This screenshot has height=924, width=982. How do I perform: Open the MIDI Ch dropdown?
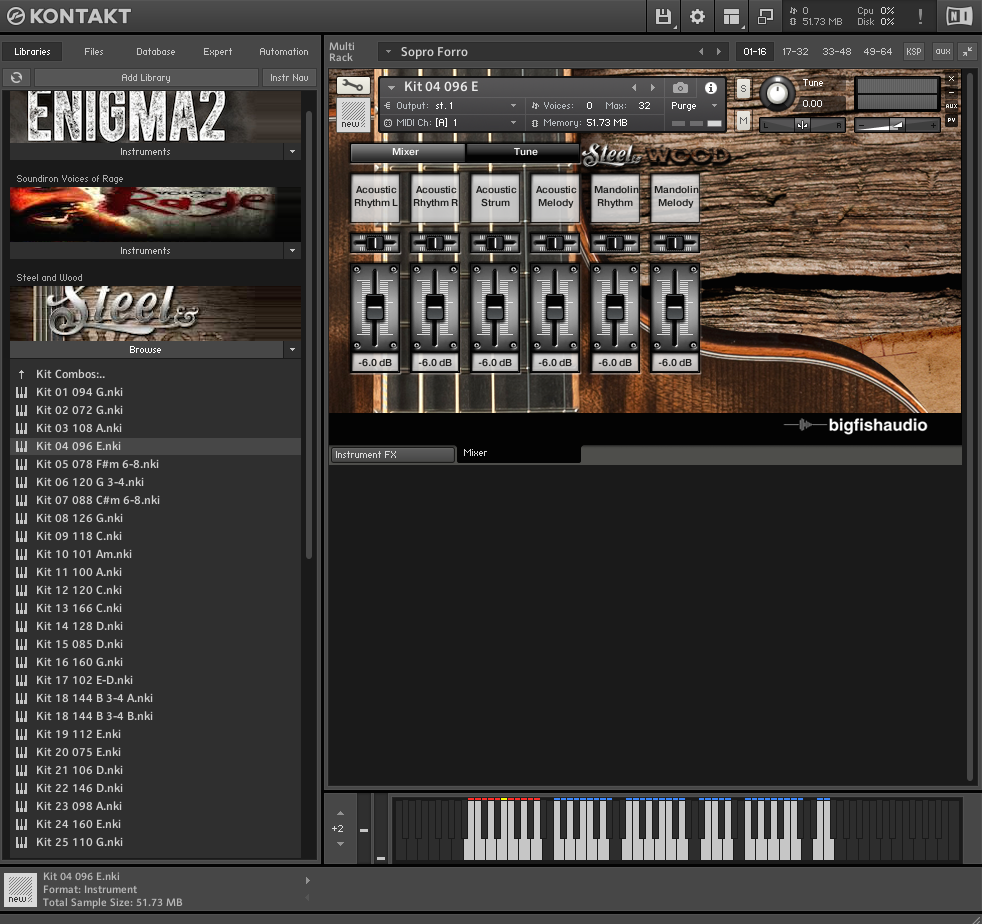click(451, 123)
